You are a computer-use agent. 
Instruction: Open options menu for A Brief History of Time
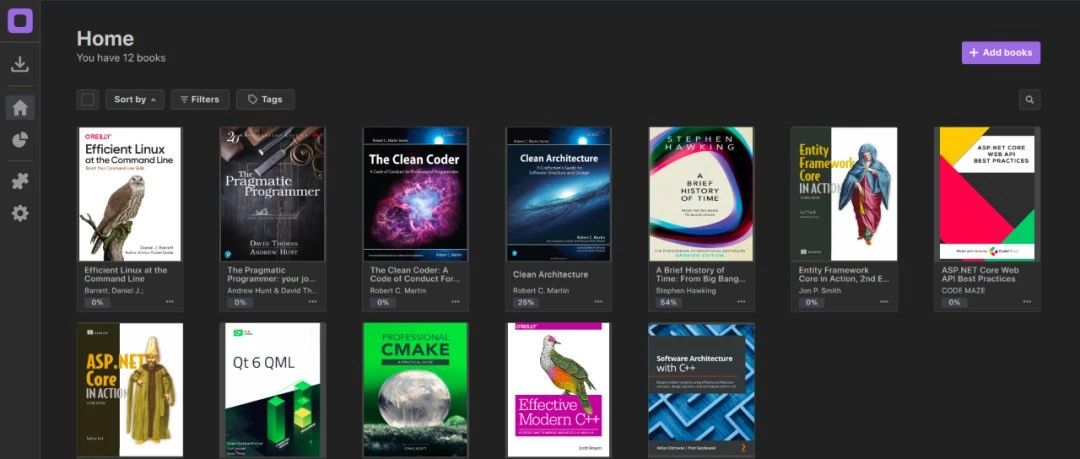741,302
